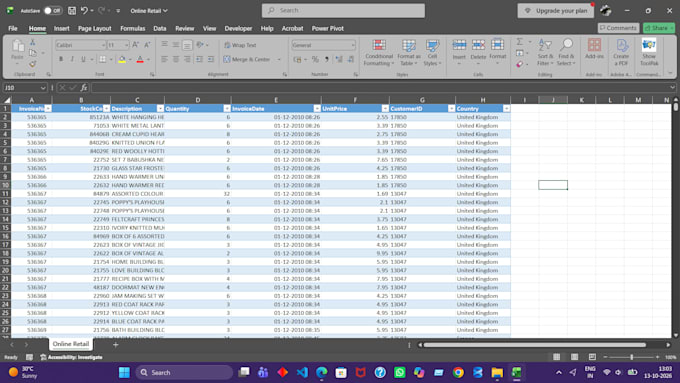The image size is (680, 383).
Task: Open the Country column filter dropdown
Action: tap(506, 108)
